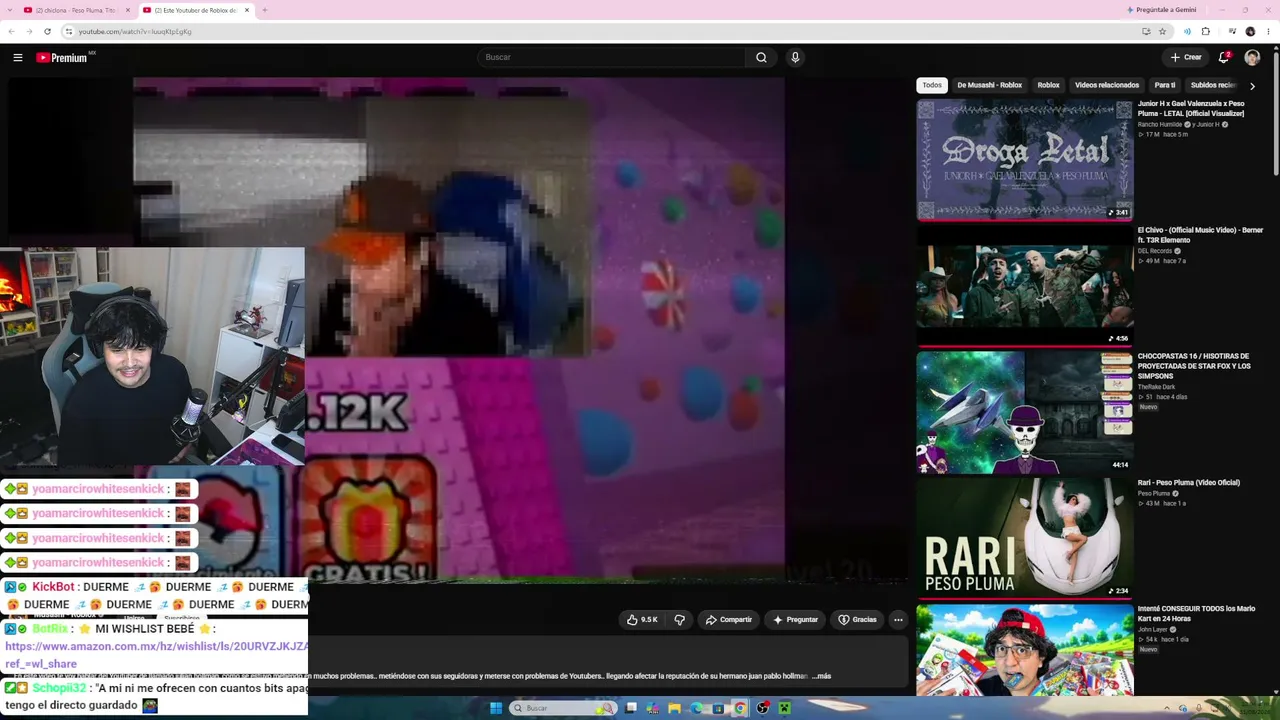Select the 'De Musashi - Roblox' chip
Viewport: 1280px width, 720px height.
coord(990,85)
